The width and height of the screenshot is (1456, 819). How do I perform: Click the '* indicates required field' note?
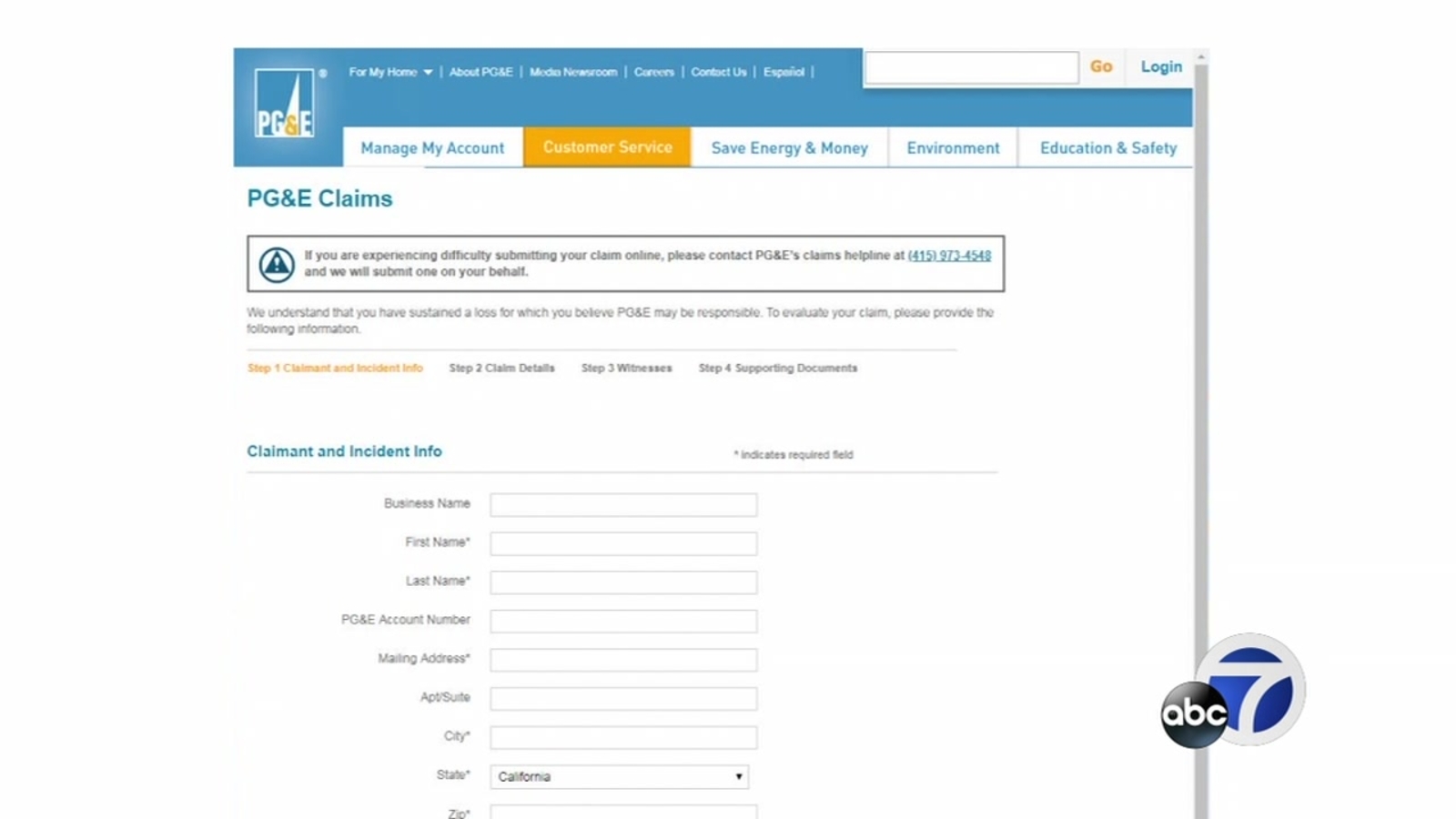(x=794, y=455)
